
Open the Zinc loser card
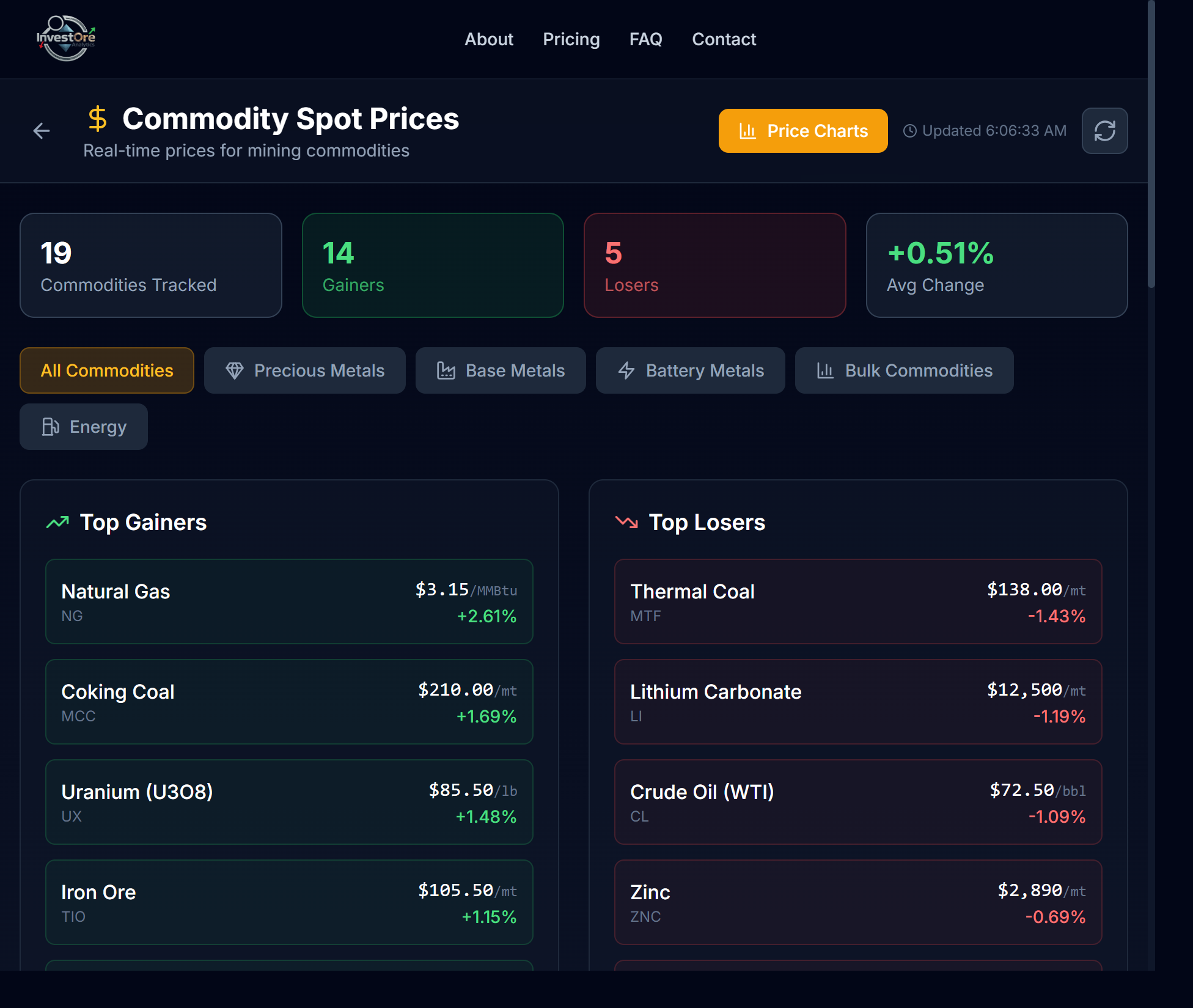(858, 902)
